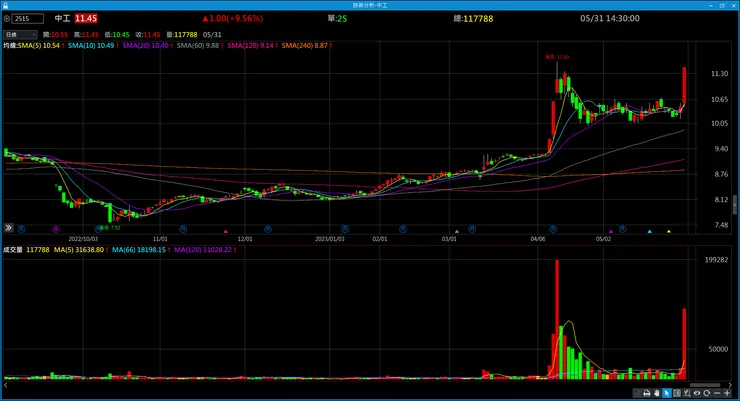Click the stock code field 2515
Viewport: 740px width, 401px height.
28,18
